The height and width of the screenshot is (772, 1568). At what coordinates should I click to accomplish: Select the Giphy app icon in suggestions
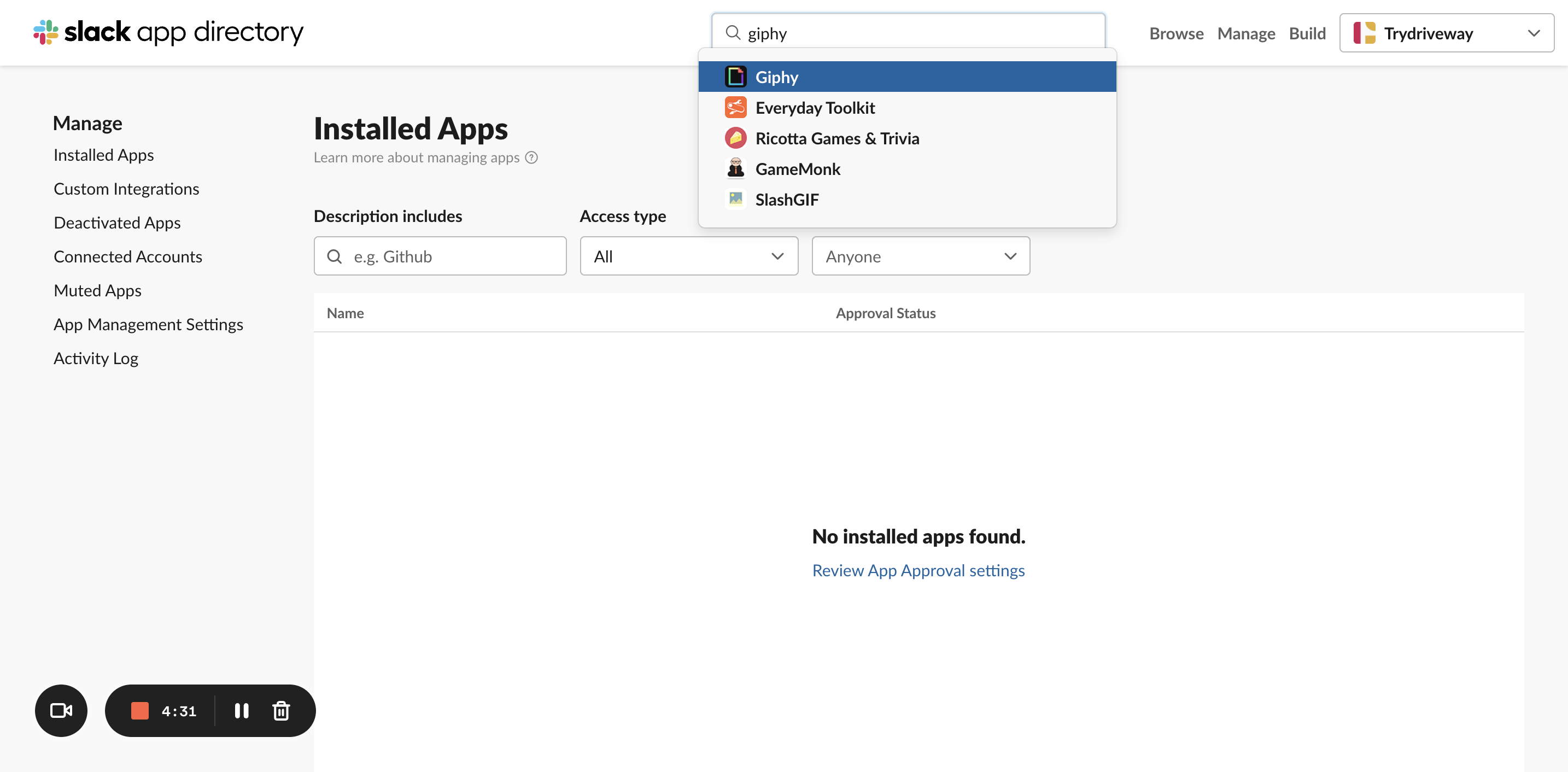pyautogui.click(x=735, y=77)
